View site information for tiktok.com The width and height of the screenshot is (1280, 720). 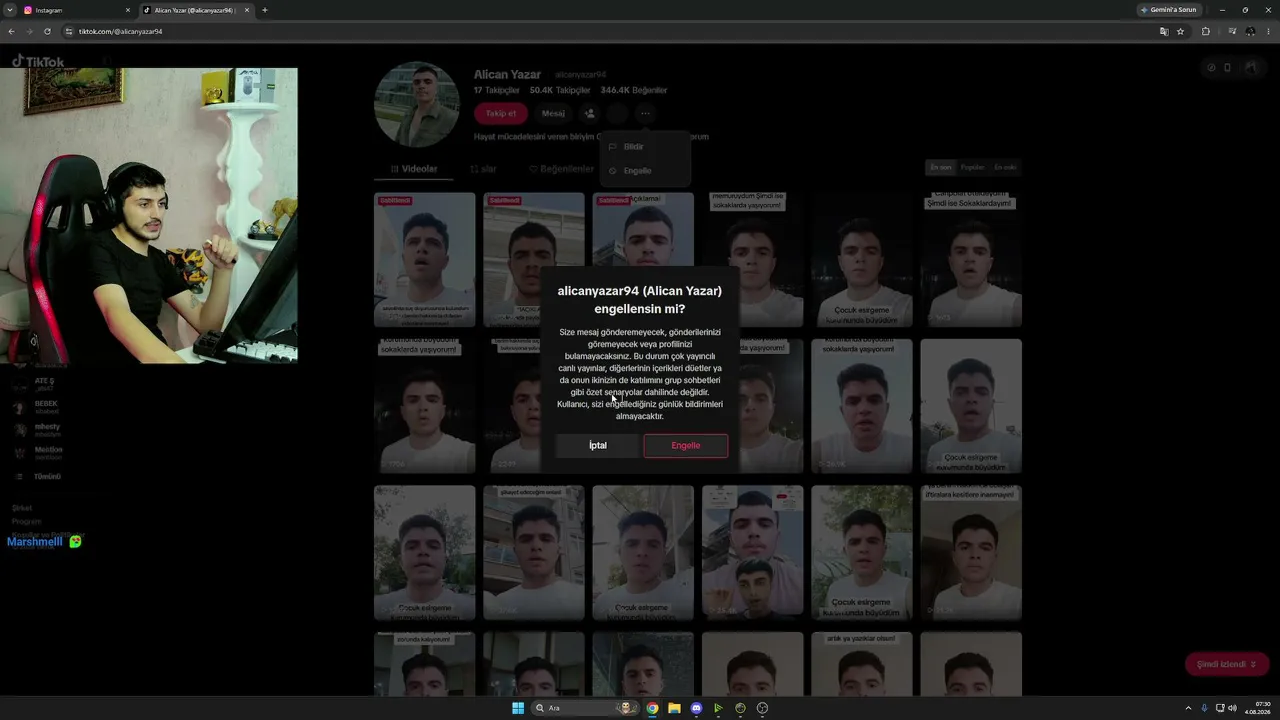tap(69, 31)
